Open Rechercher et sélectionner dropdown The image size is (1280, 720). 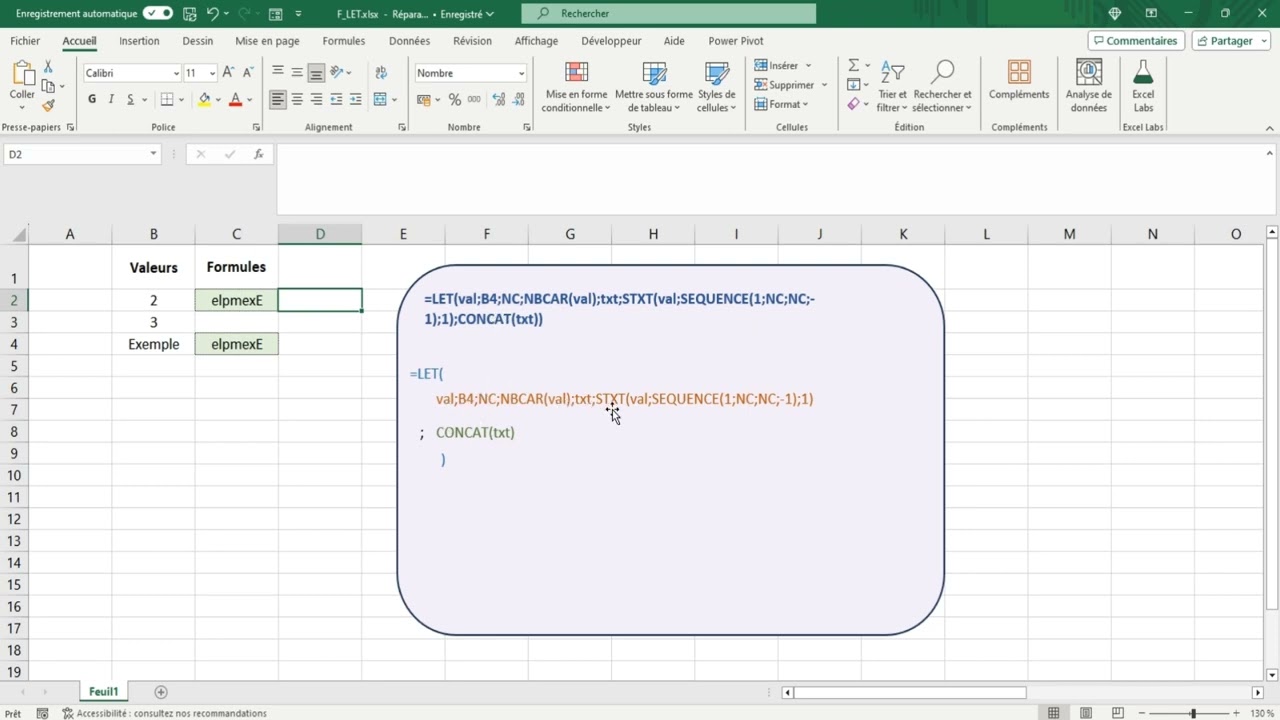(x=942, y=87)
